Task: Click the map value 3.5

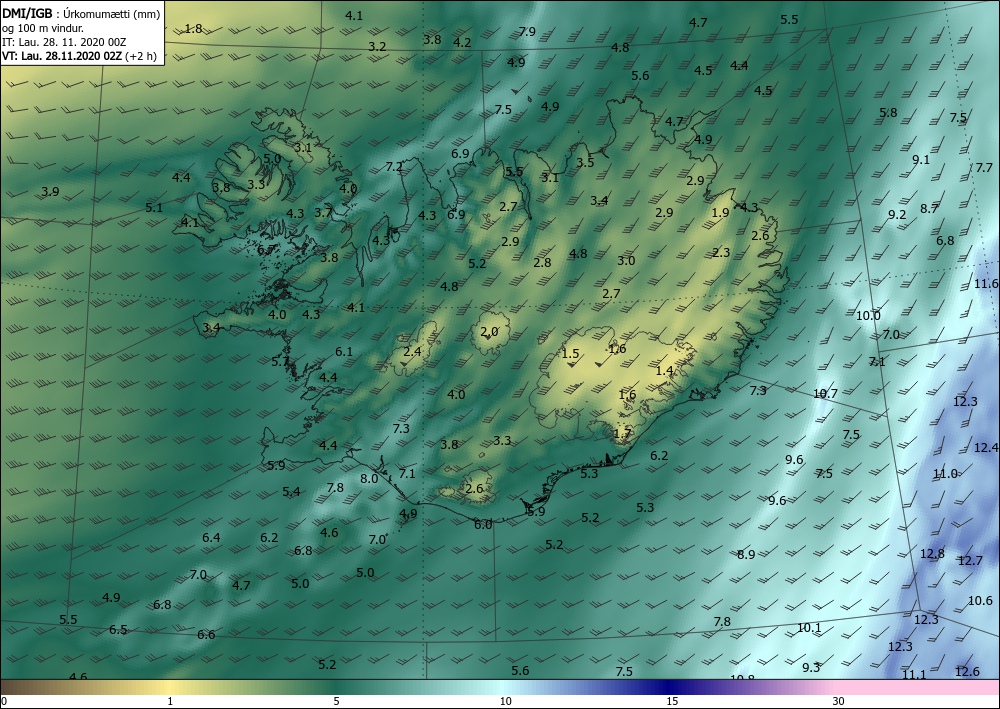Action: click(585, 163)
